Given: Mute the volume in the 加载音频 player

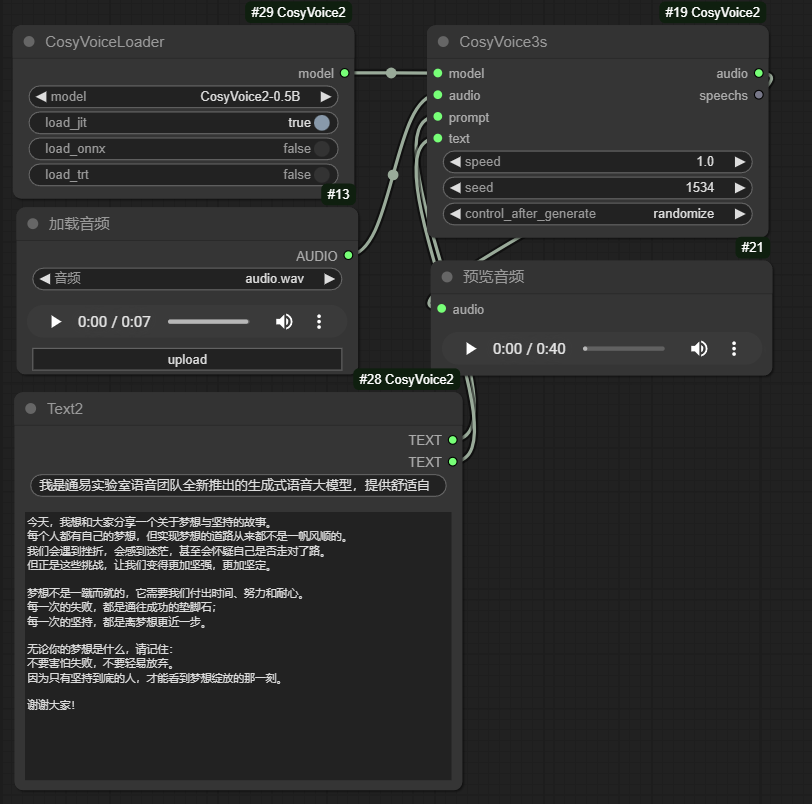Looking at the screenshot, I should (284, 322).
